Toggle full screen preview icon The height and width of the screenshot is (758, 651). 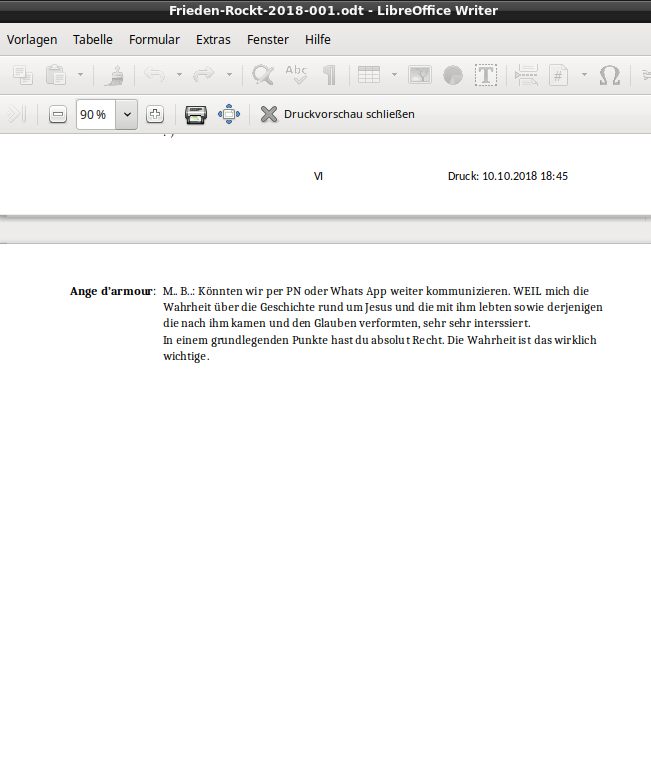tap(229, 114)
